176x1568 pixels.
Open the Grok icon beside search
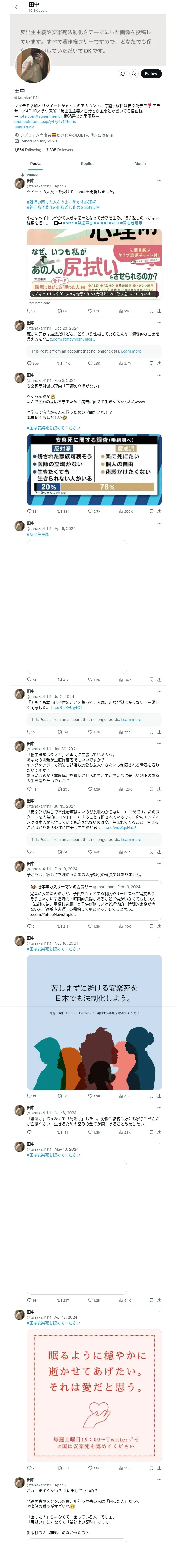122,74
